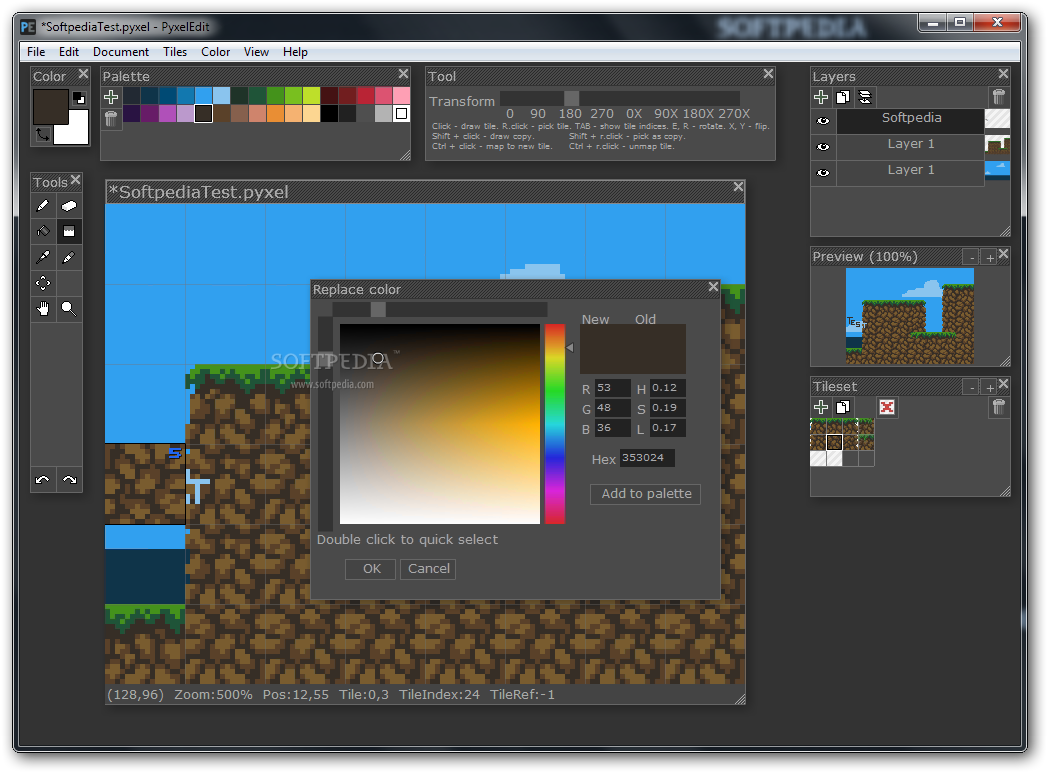Duplicate tile in the Tileset panel
Viewport: 1048px width, 773px height.
[x=843, y=407]
